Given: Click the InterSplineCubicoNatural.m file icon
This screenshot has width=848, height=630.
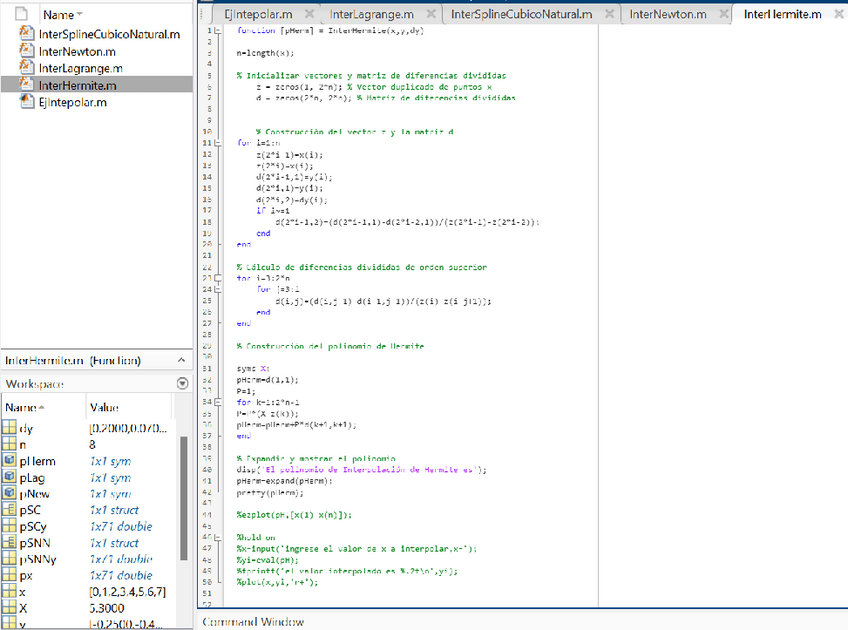Looking at the screenshot, I should tap(27, 34).
